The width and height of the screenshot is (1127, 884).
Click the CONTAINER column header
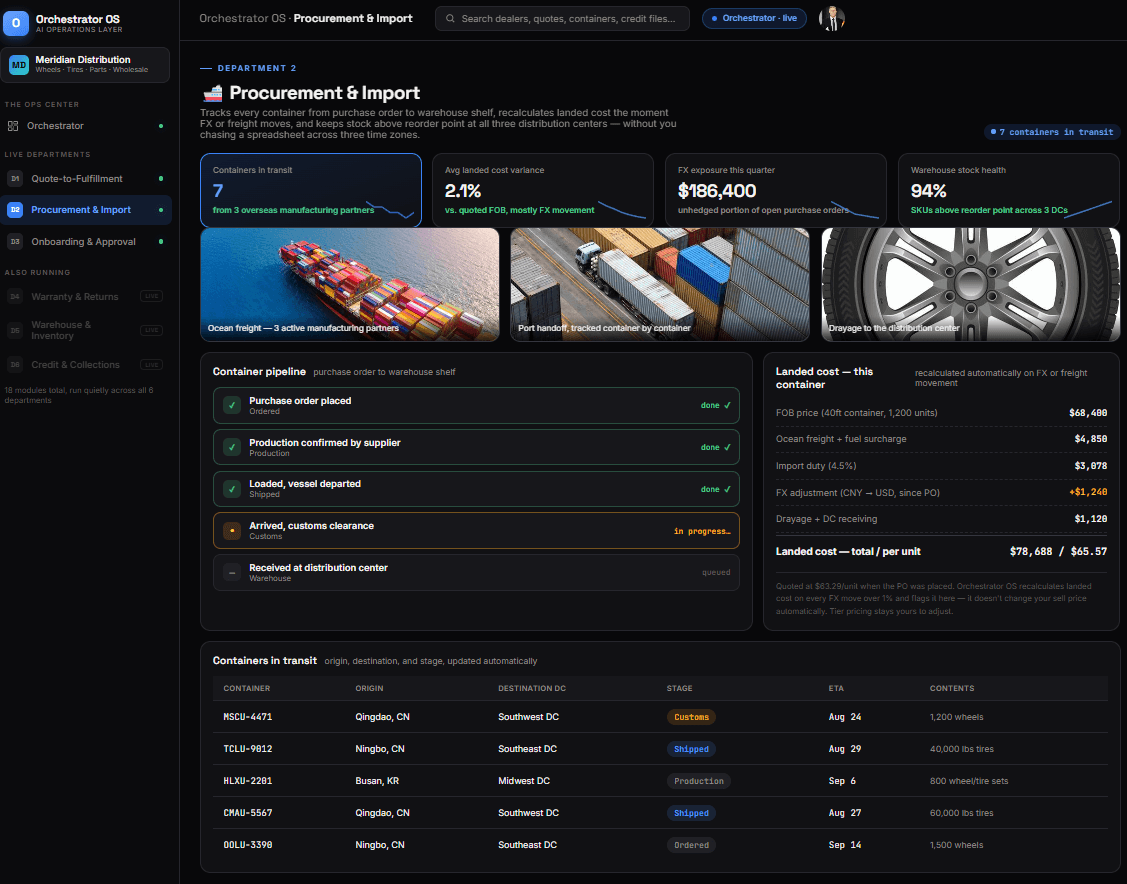pyautogui.click(x=247, y=689)
